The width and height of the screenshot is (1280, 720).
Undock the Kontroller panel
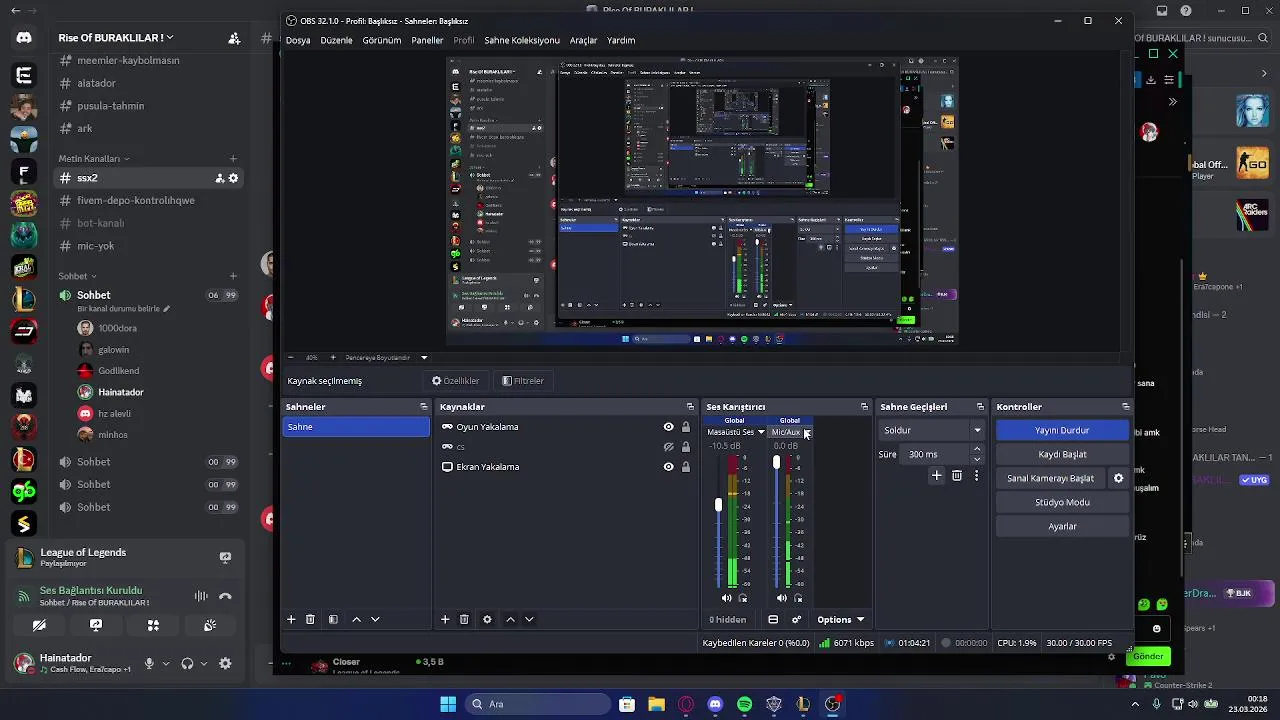tap(1125, 407)
